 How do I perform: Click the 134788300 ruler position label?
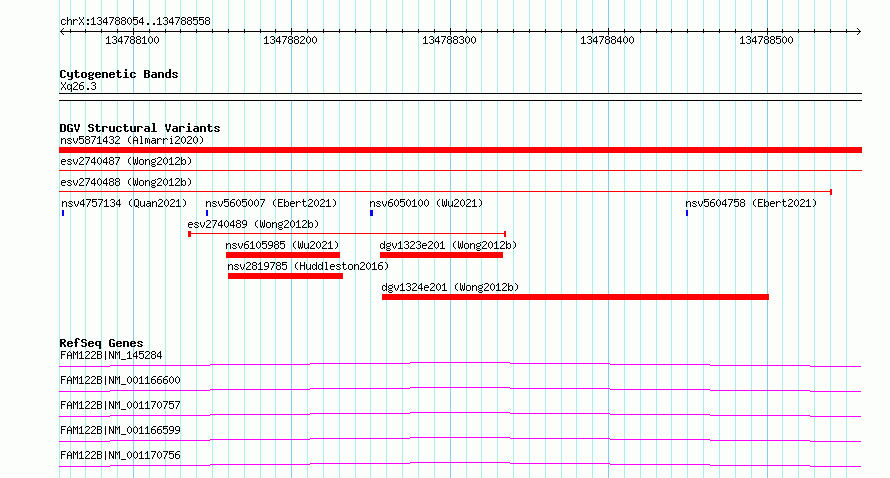(x=449, y=40)
